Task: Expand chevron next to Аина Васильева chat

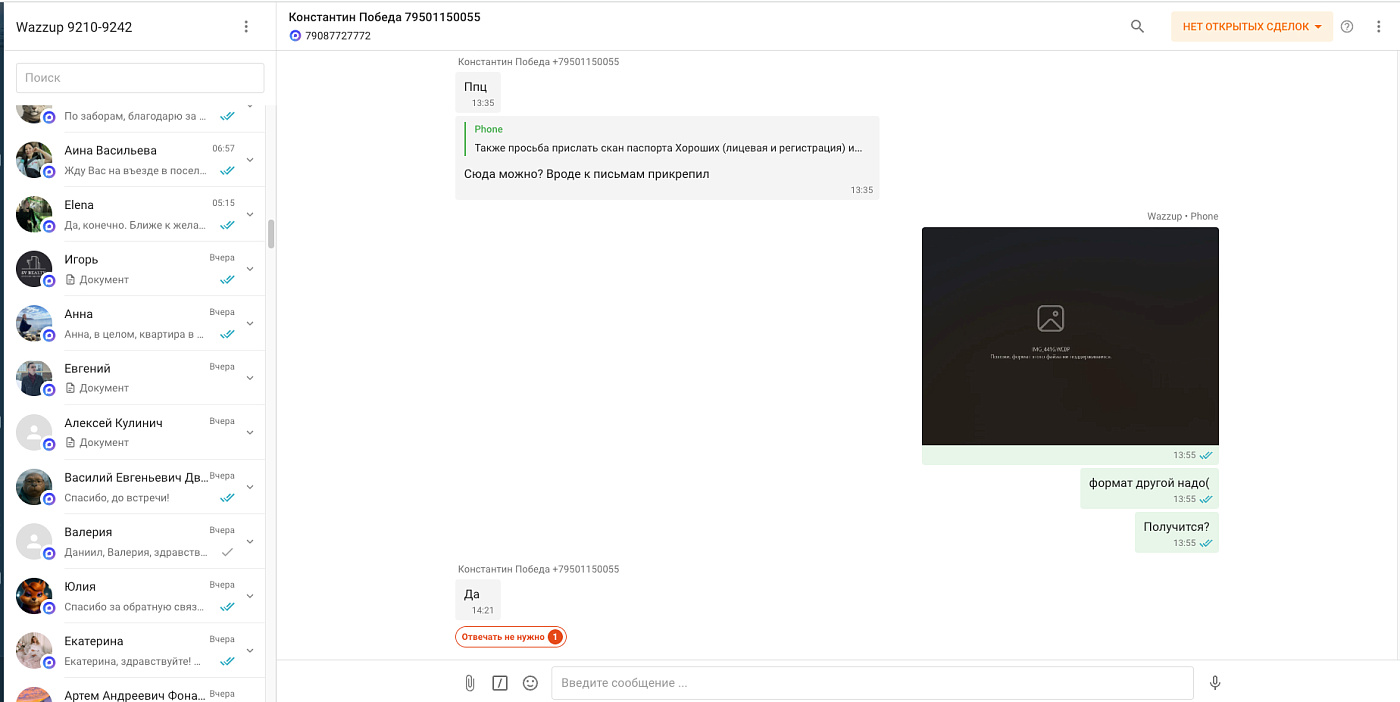Action: coord(250,160)
